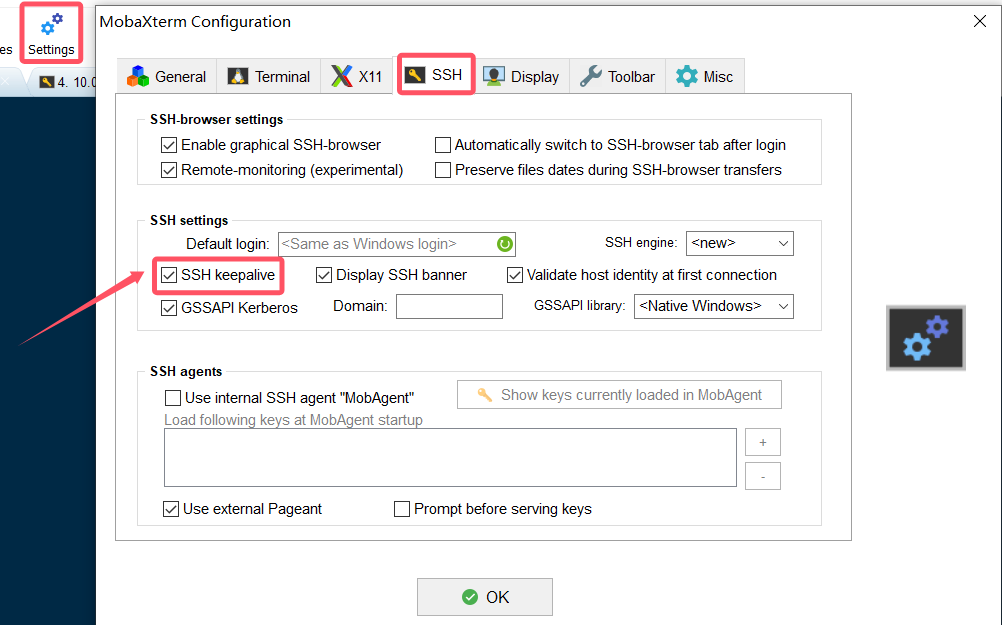This screenshot has width=1002, height=625.
Task: Enable Preserve files dates during transfers
Action: [x=443, y=170]
